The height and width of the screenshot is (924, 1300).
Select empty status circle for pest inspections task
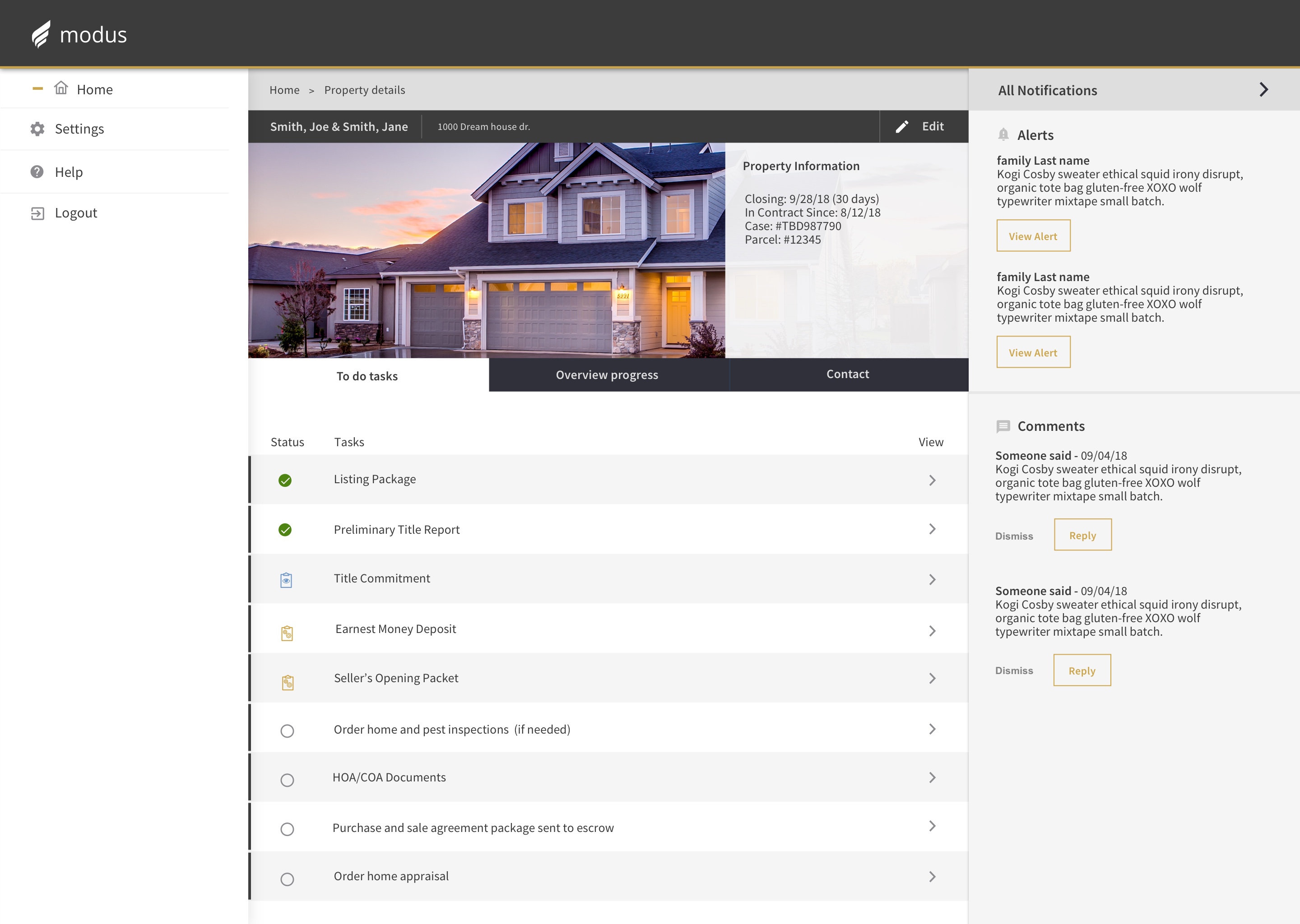click(x=288, y=730)
